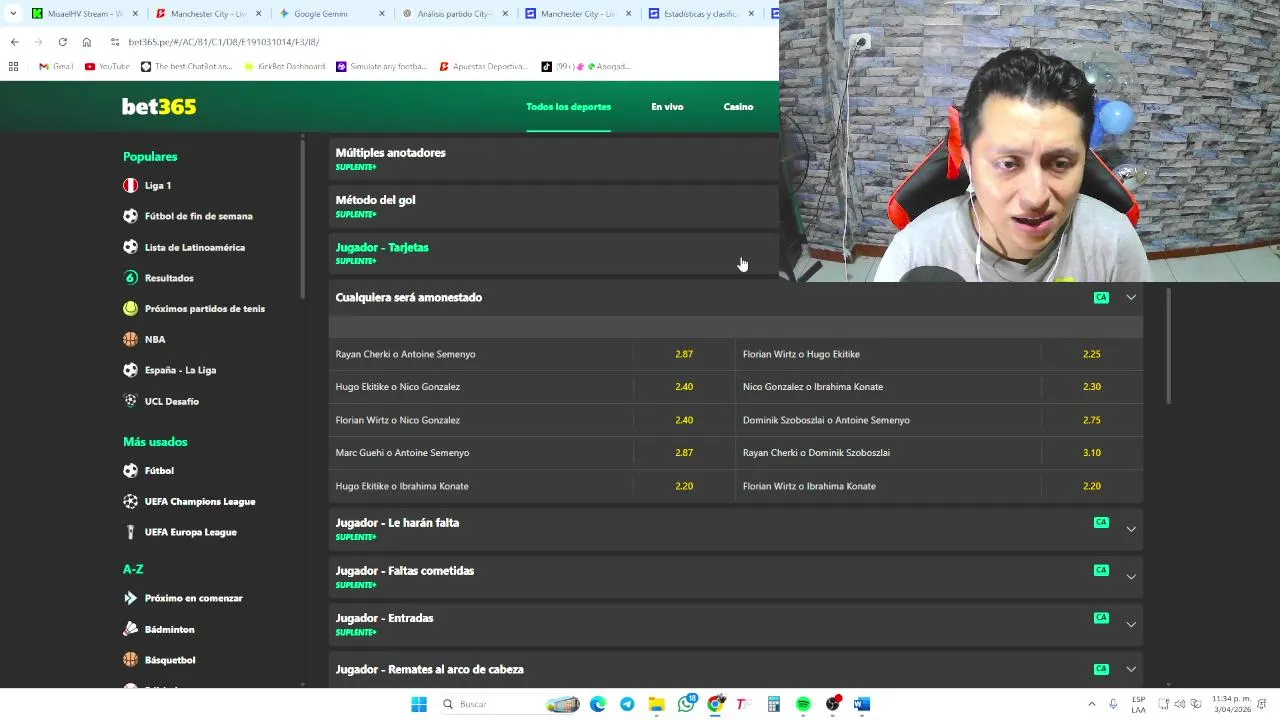Switch to the Google Gemini browser tab

coord(333,14)
